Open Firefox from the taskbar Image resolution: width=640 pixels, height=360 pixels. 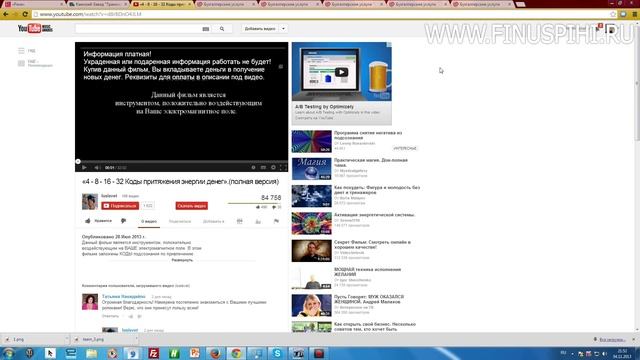pos(215,353)
